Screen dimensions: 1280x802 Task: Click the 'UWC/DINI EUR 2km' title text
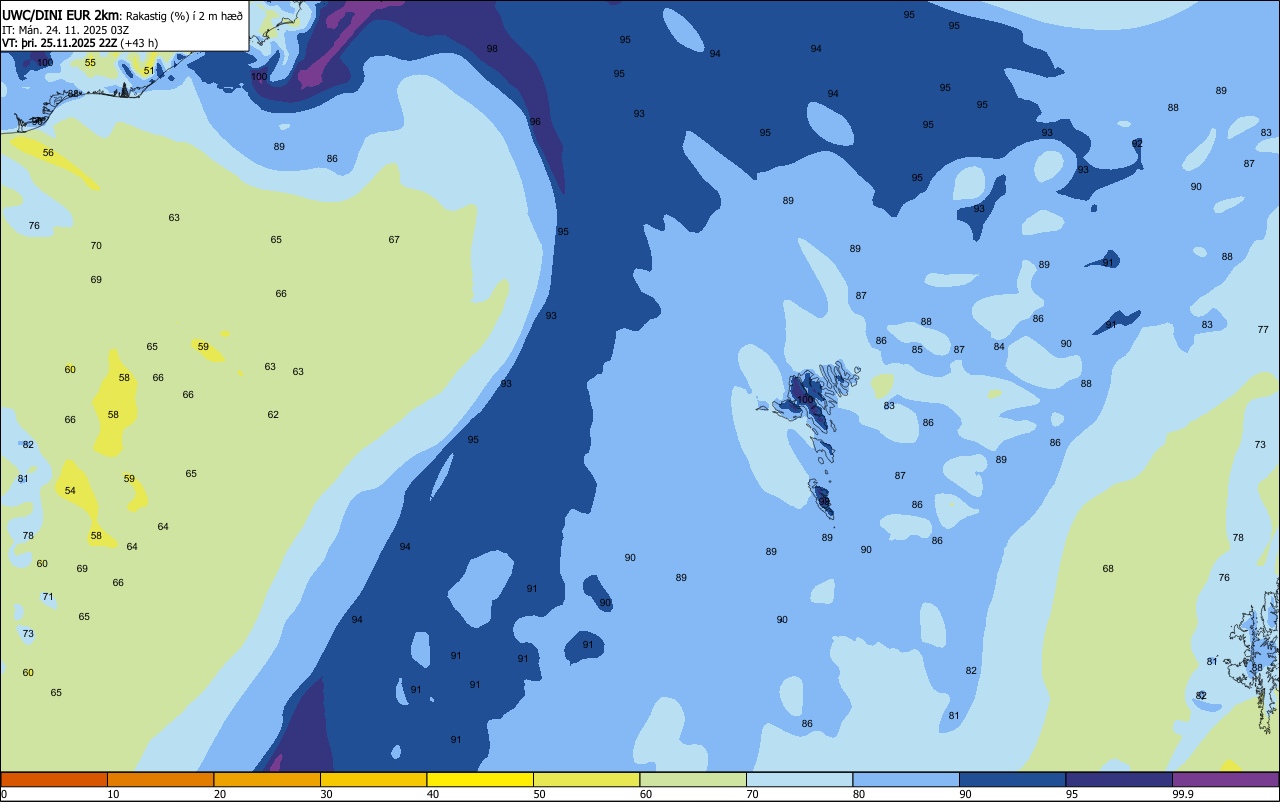coord(61,15)
